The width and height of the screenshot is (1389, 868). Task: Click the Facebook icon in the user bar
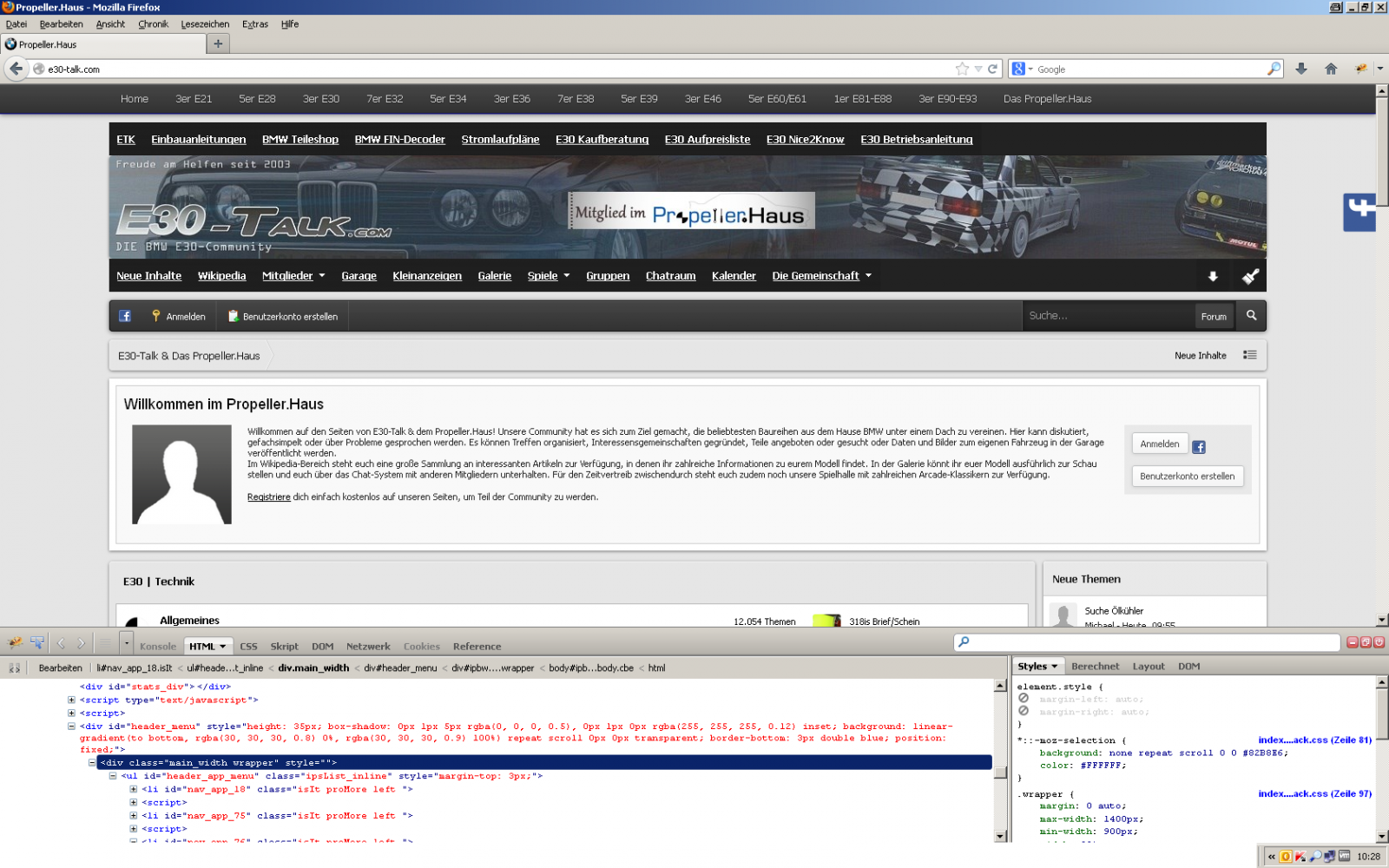point(125,316)
